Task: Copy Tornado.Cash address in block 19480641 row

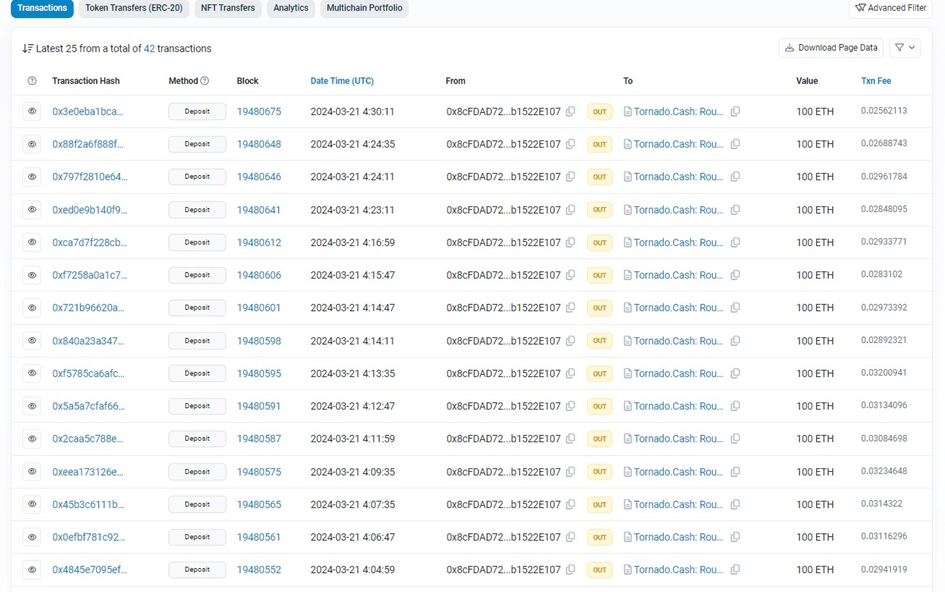Action: pos(735,210)
